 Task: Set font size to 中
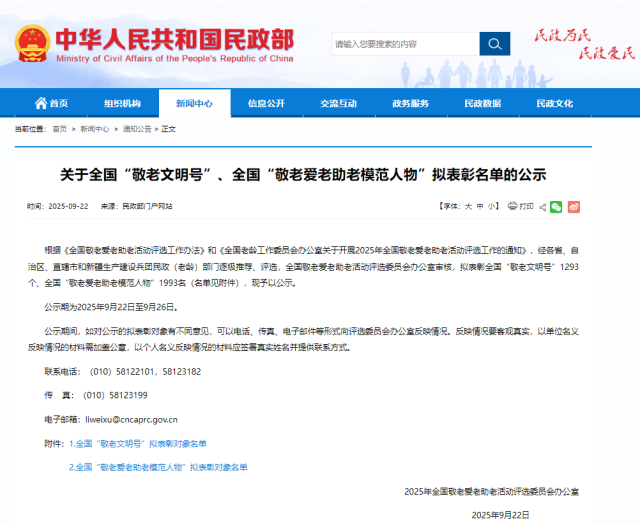(480, 206)
